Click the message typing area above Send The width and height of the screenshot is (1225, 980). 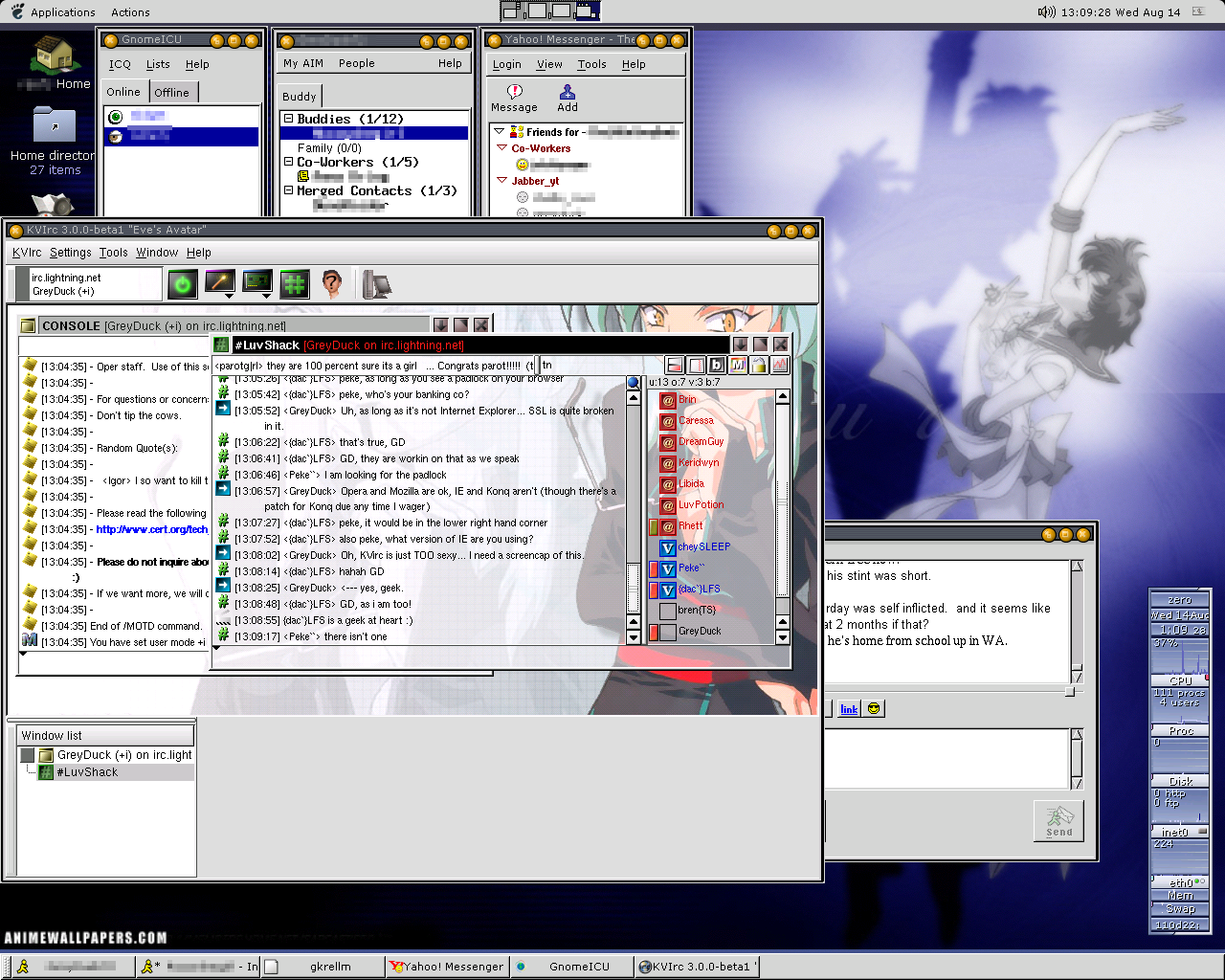946,759
